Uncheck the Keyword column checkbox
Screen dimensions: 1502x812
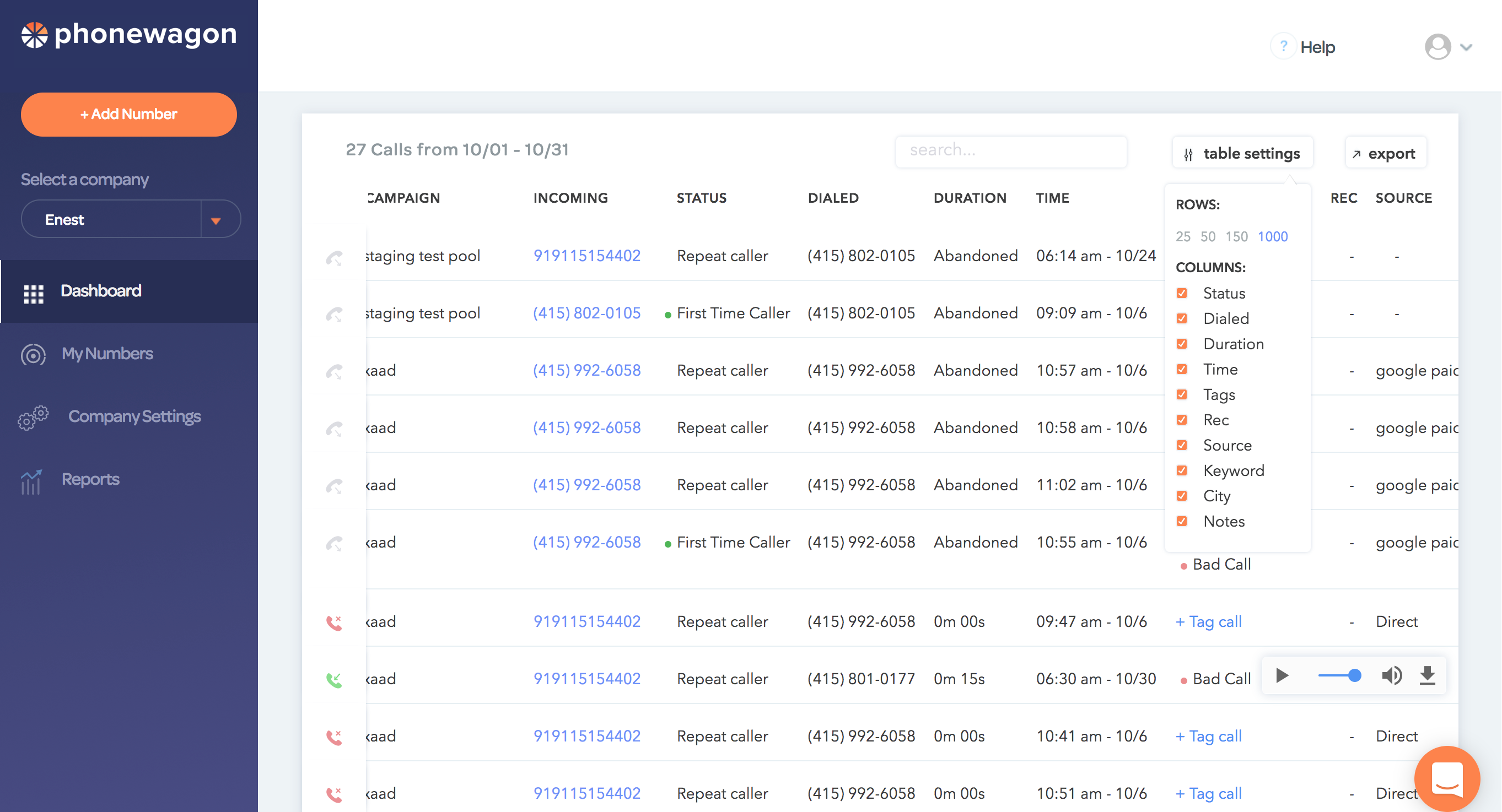(1182, 470)
